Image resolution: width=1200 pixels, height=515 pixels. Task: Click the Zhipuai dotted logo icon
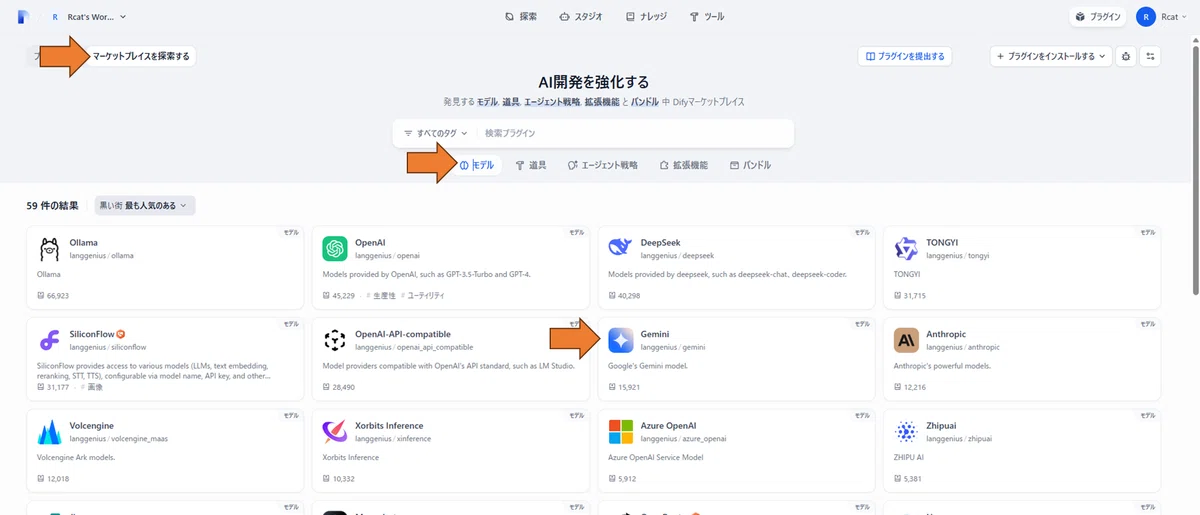906,432
